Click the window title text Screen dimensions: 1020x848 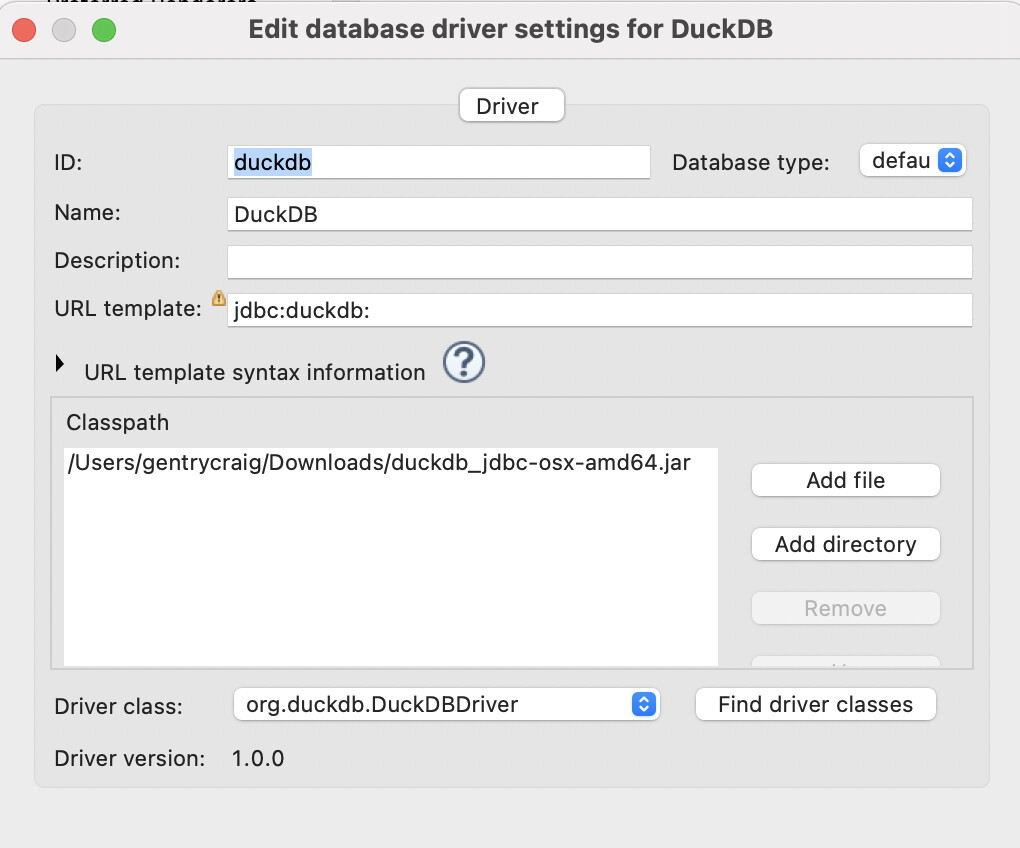pos(511,29)
